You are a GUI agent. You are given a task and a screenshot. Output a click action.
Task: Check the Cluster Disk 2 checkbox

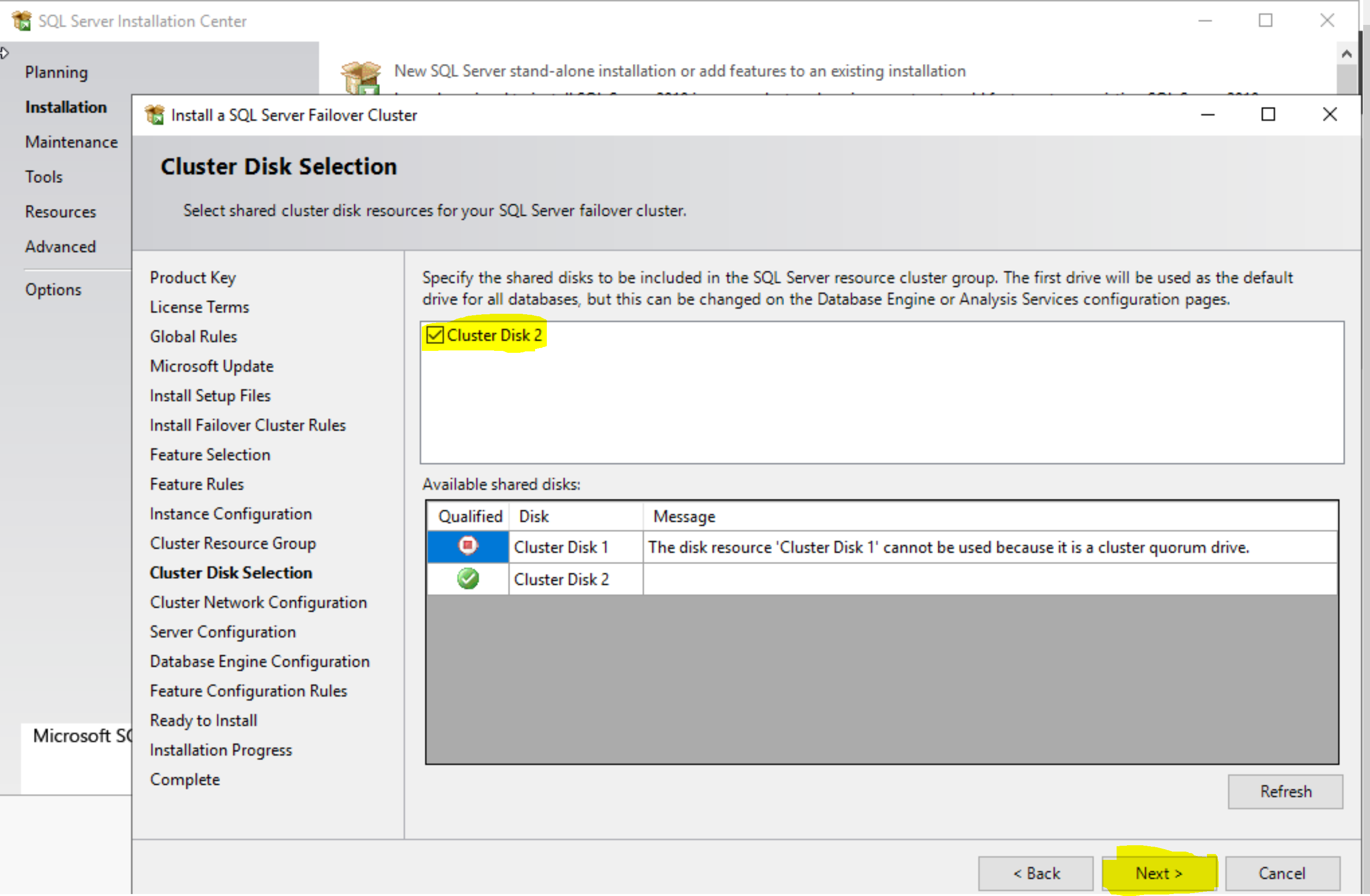435,335
